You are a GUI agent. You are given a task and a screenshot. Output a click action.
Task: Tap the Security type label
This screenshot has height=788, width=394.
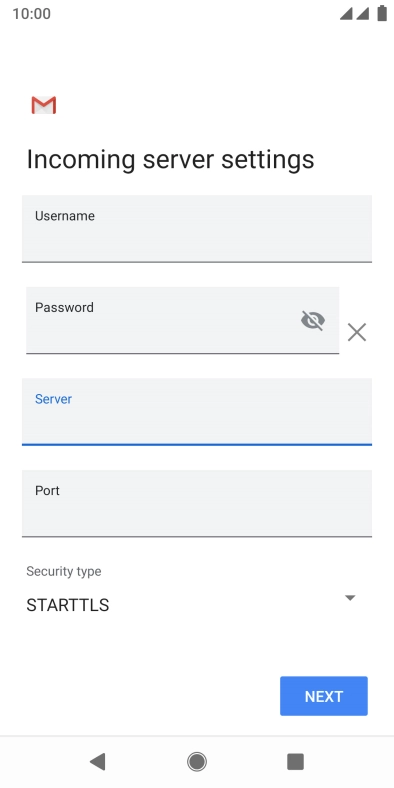(64, 571)
